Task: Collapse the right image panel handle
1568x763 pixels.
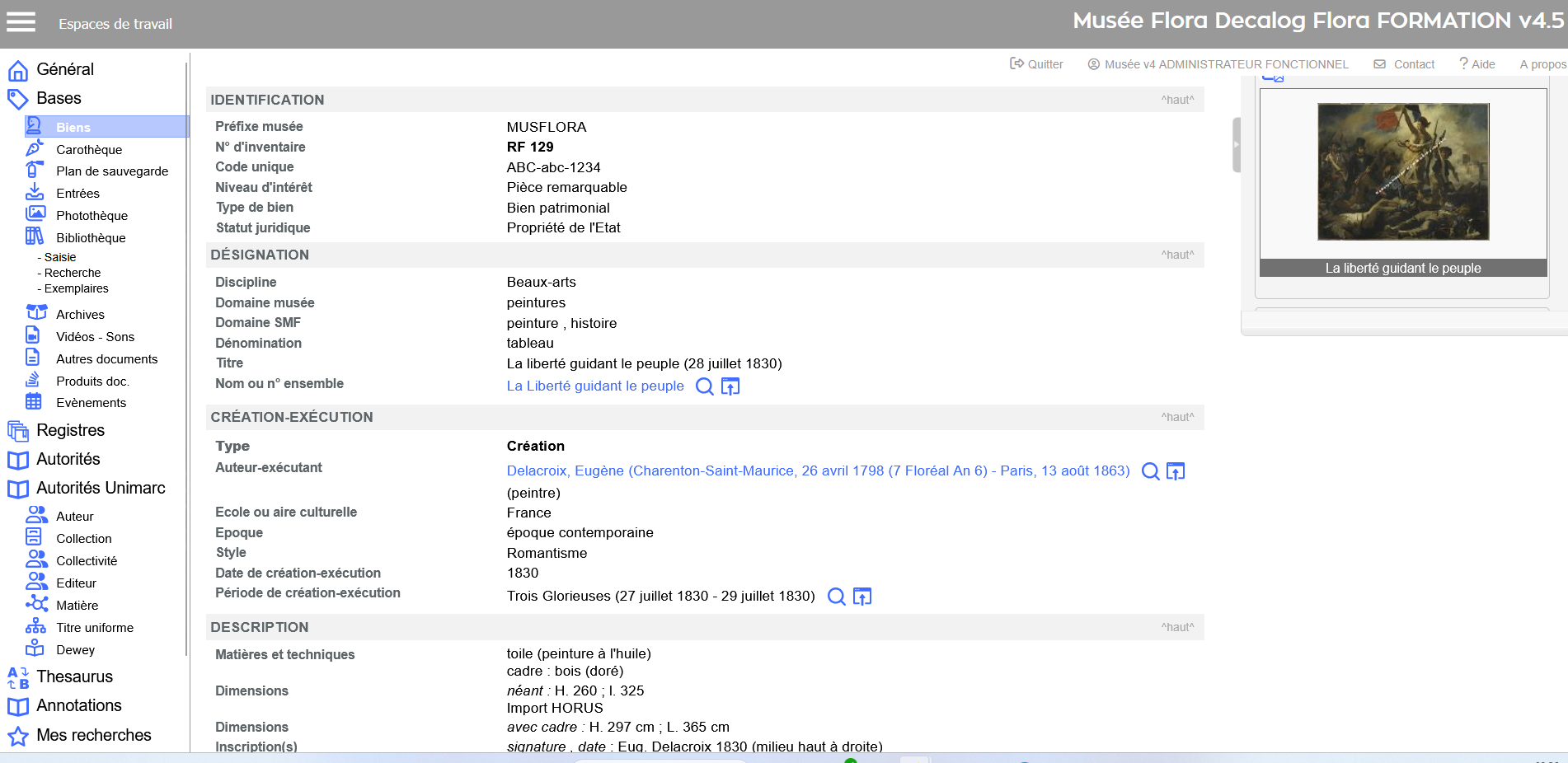Action: [x=1237, y=144]
